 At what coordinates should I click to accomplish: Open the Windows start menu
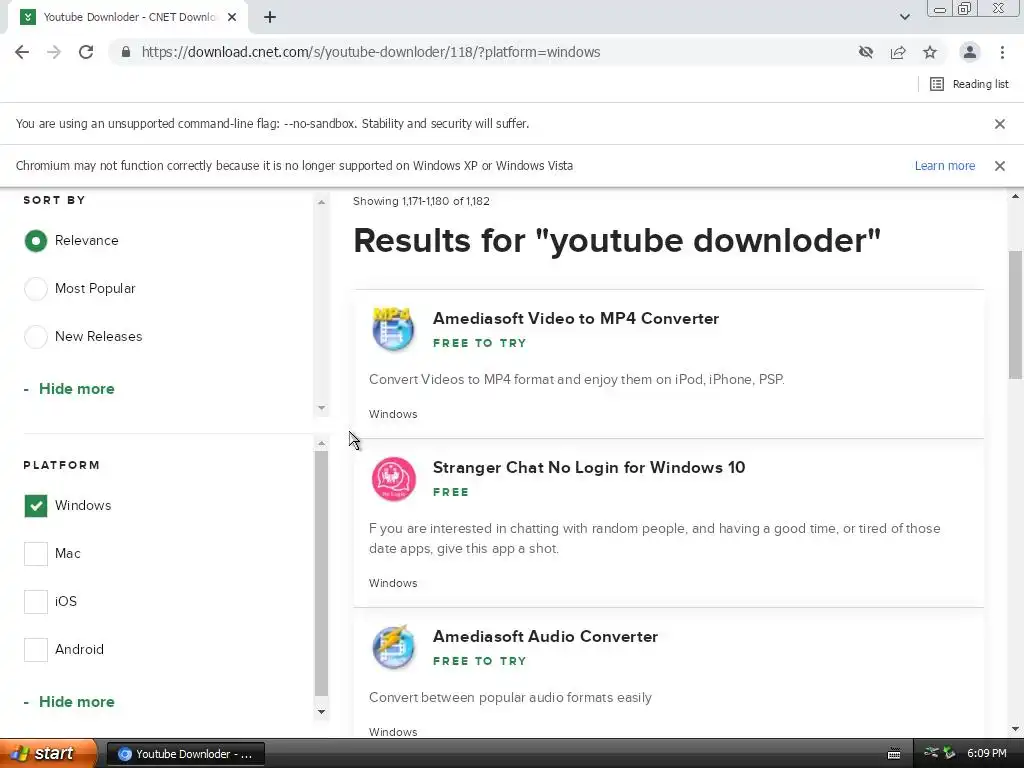pos(48,754)
